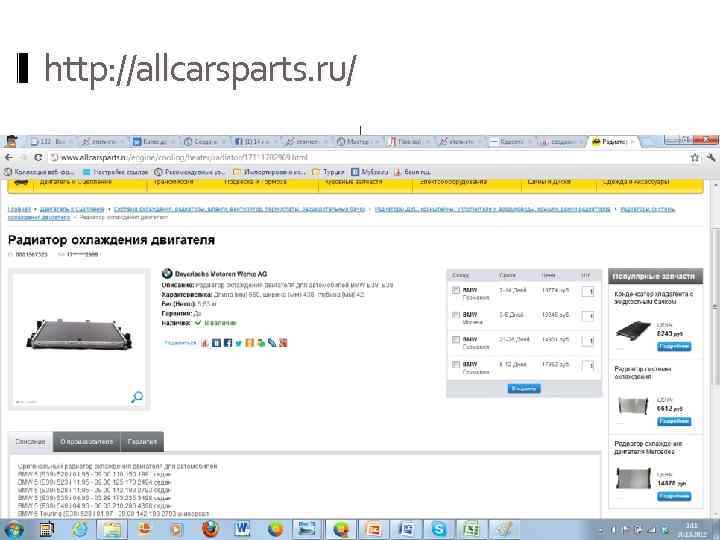Click quantity field of the 14301 руб offer
Image resolution: width=720 pixels, height=540 pixels.
click(588, 341)
